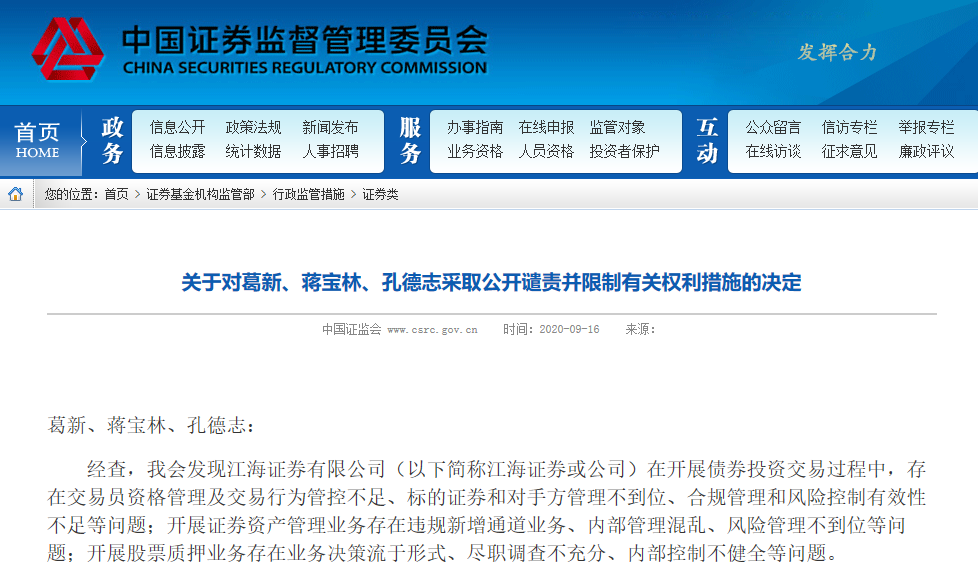Open the 首页 HOME tab

[38, 141]
